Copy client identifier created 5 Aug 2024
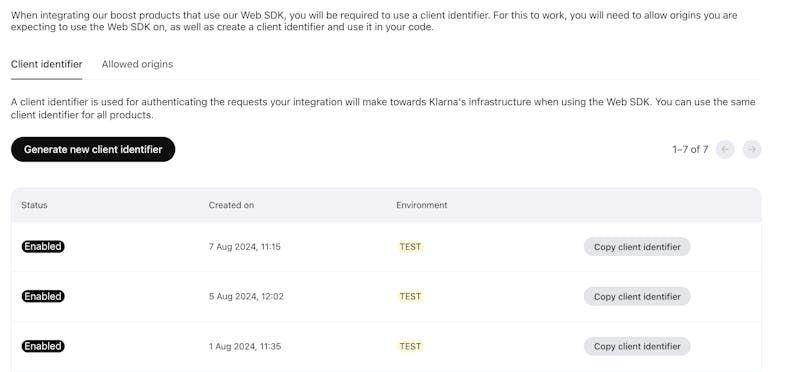This screenshot has width=786, height=372. coord(637,296)
